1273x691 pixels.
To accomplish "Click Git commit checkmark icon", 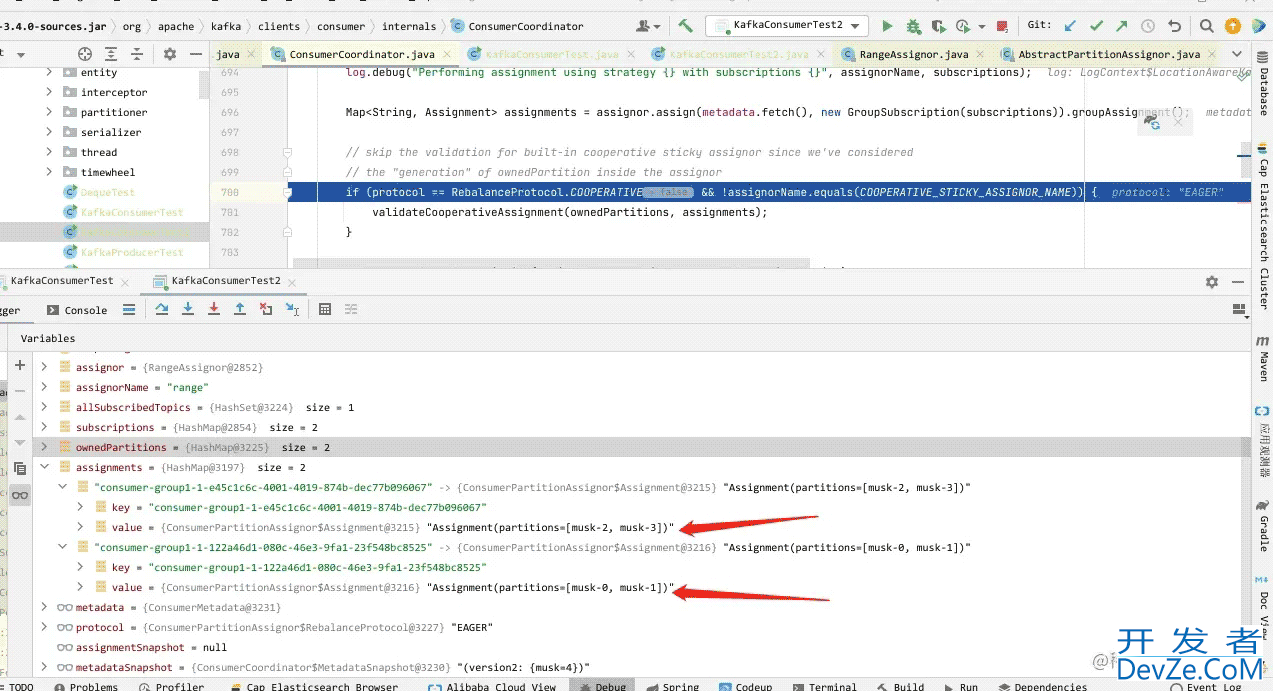I will 1097,26.
